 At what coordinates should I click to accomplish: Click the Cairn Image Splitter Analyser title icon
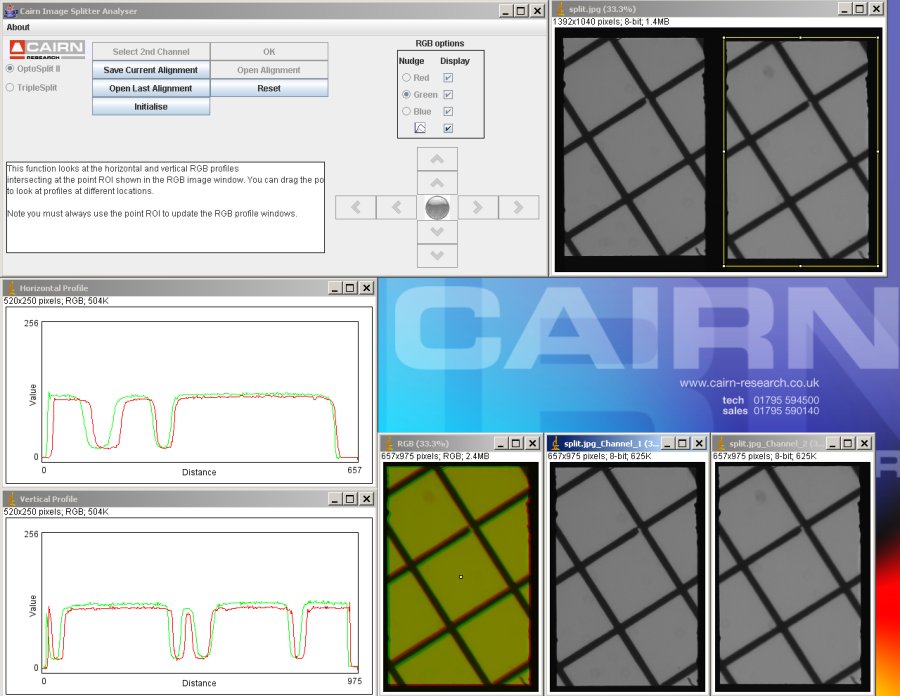10,11
